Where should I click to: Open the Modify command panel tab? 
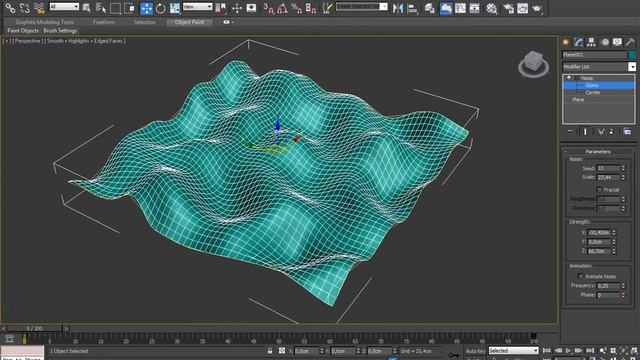(x=578, y=42)
